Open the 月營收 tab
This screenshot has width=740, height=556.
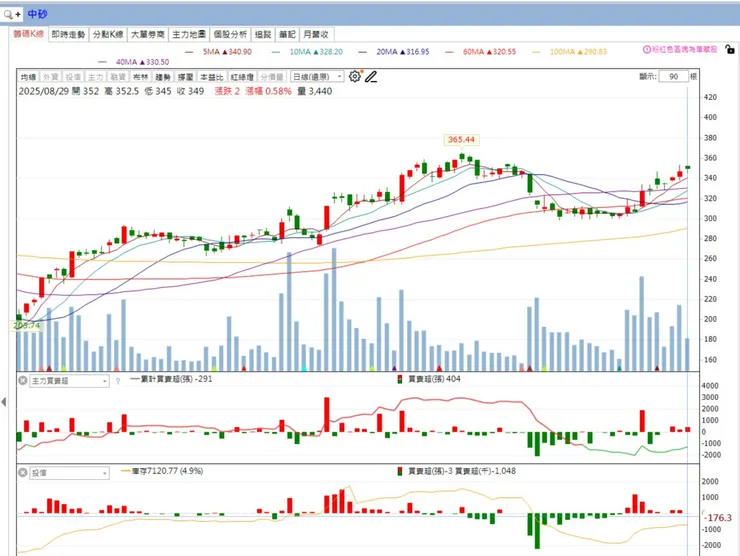tap(316, 34)
